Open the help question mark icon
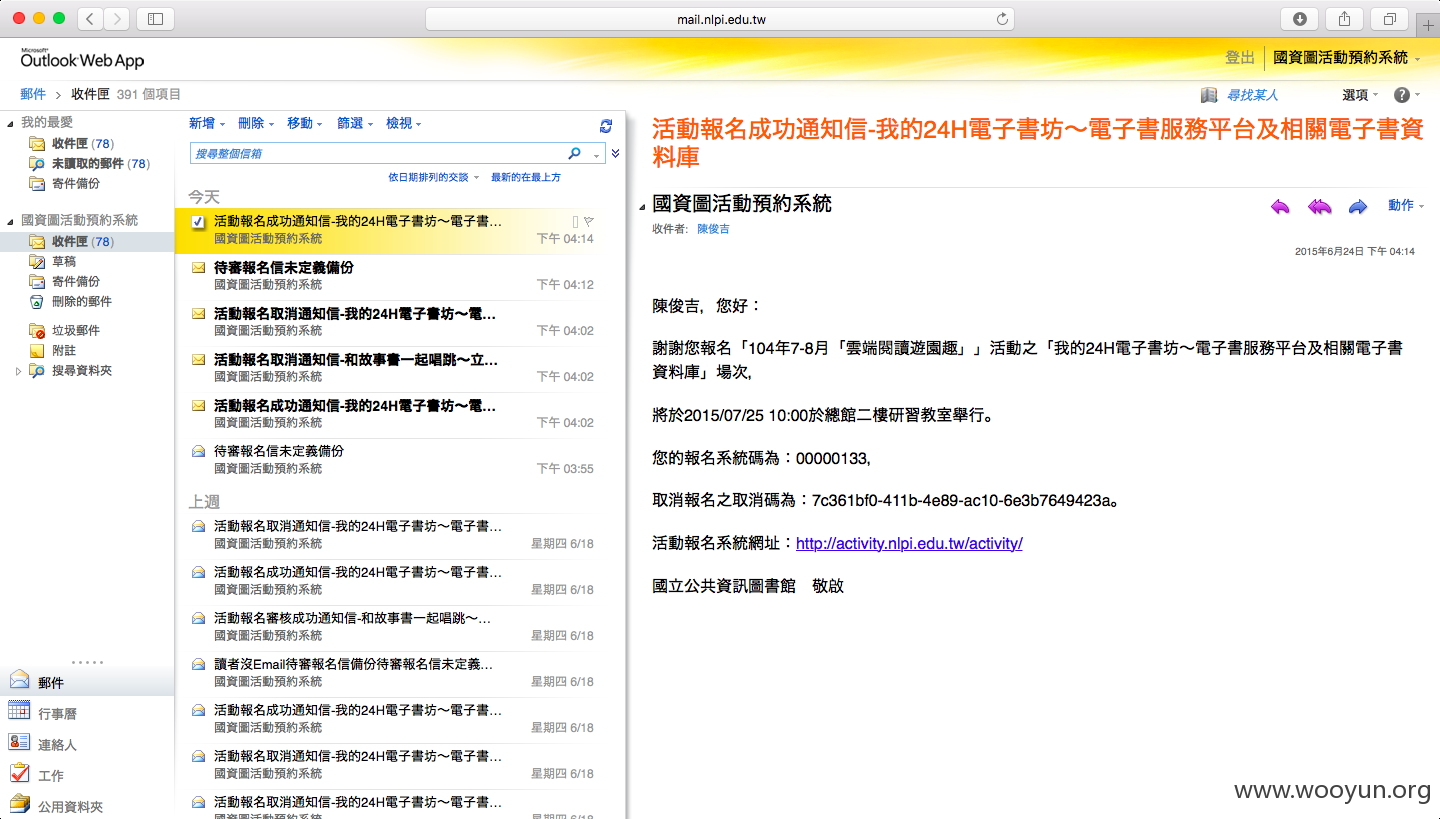Image resolution: width=1440 pixels, height=819 pixels. tap(1402, 95)
